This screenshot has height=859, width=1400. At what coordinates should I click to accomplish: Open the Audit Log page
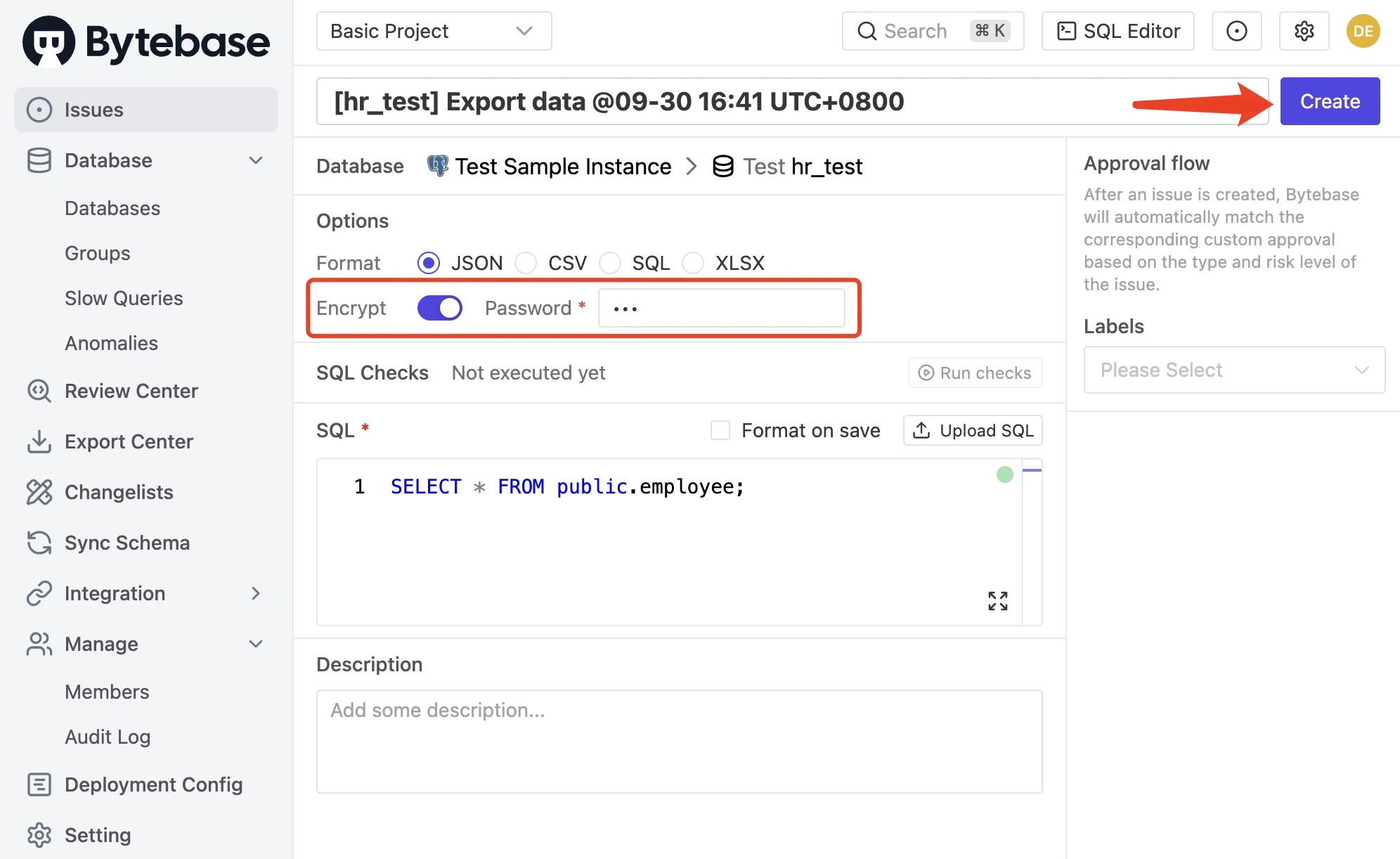[x=108, y=737]
